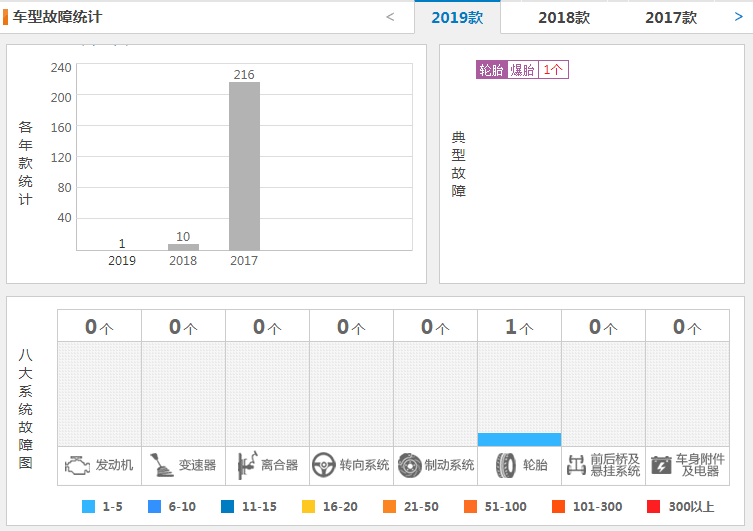
Task: Click the brake disc (制动系统) icon
Action: (x=409, y=465)
